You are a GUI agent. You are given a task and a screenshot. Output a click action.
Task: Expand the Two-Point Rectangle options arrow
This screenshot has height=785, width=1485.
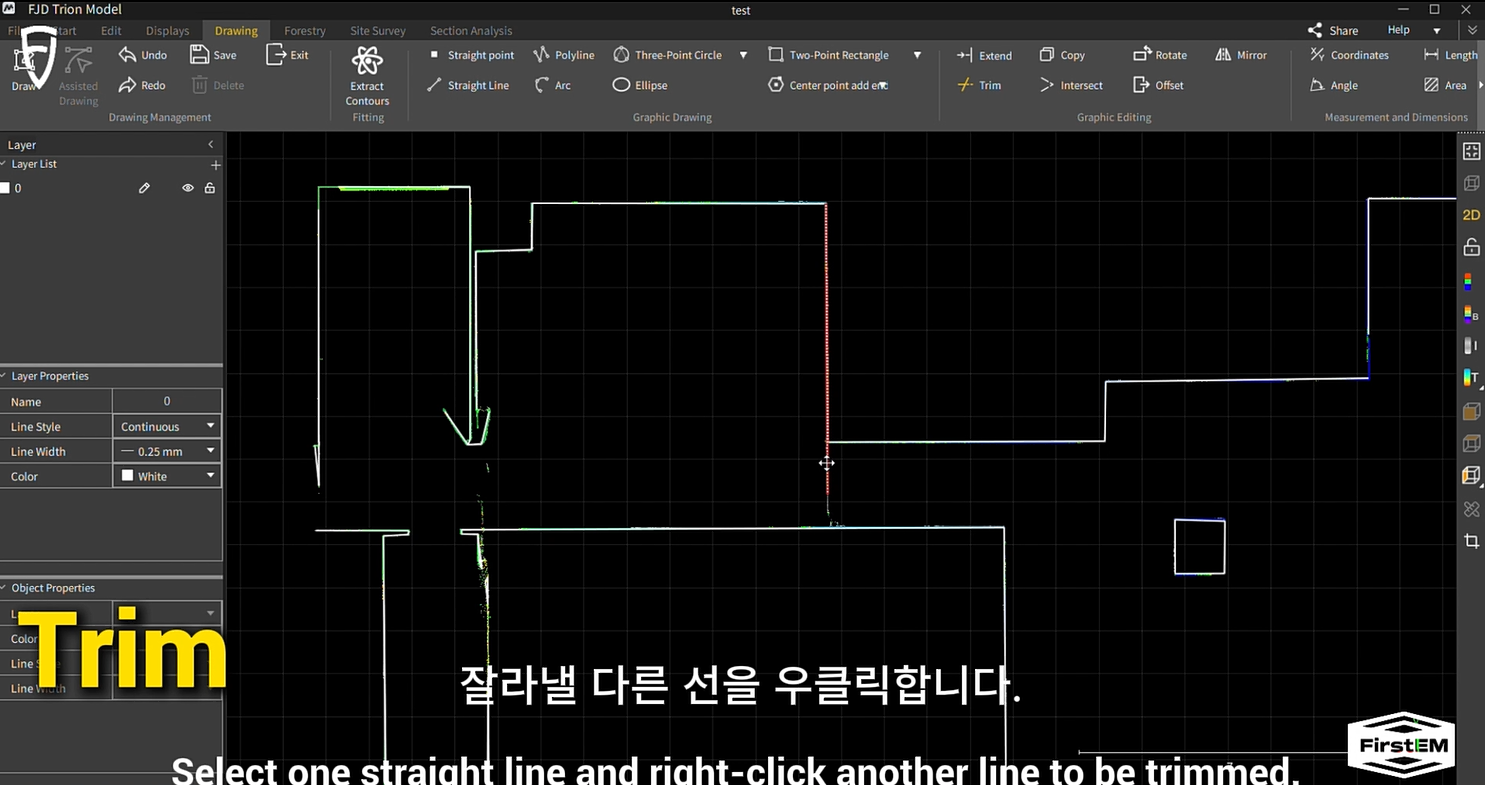917,55
